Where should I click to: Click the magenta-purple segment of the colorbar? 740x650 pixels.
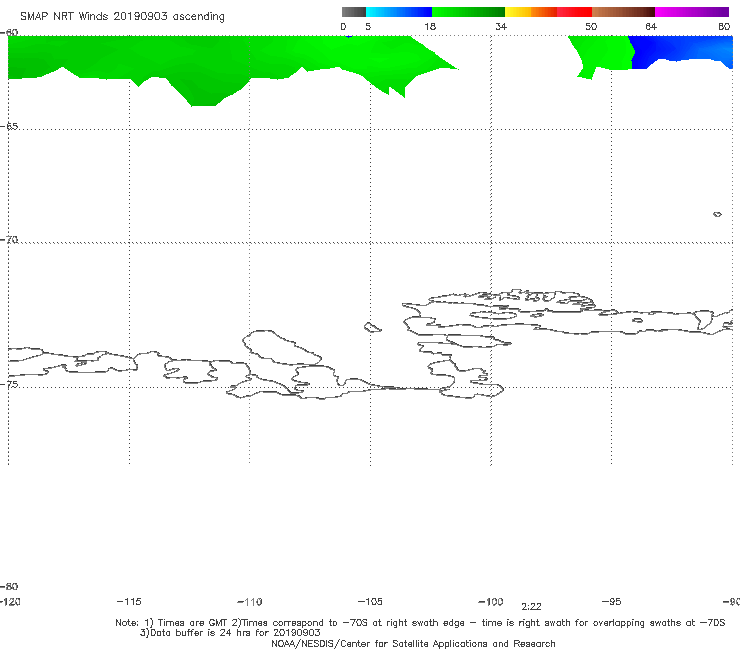click(x=692, y=12)
